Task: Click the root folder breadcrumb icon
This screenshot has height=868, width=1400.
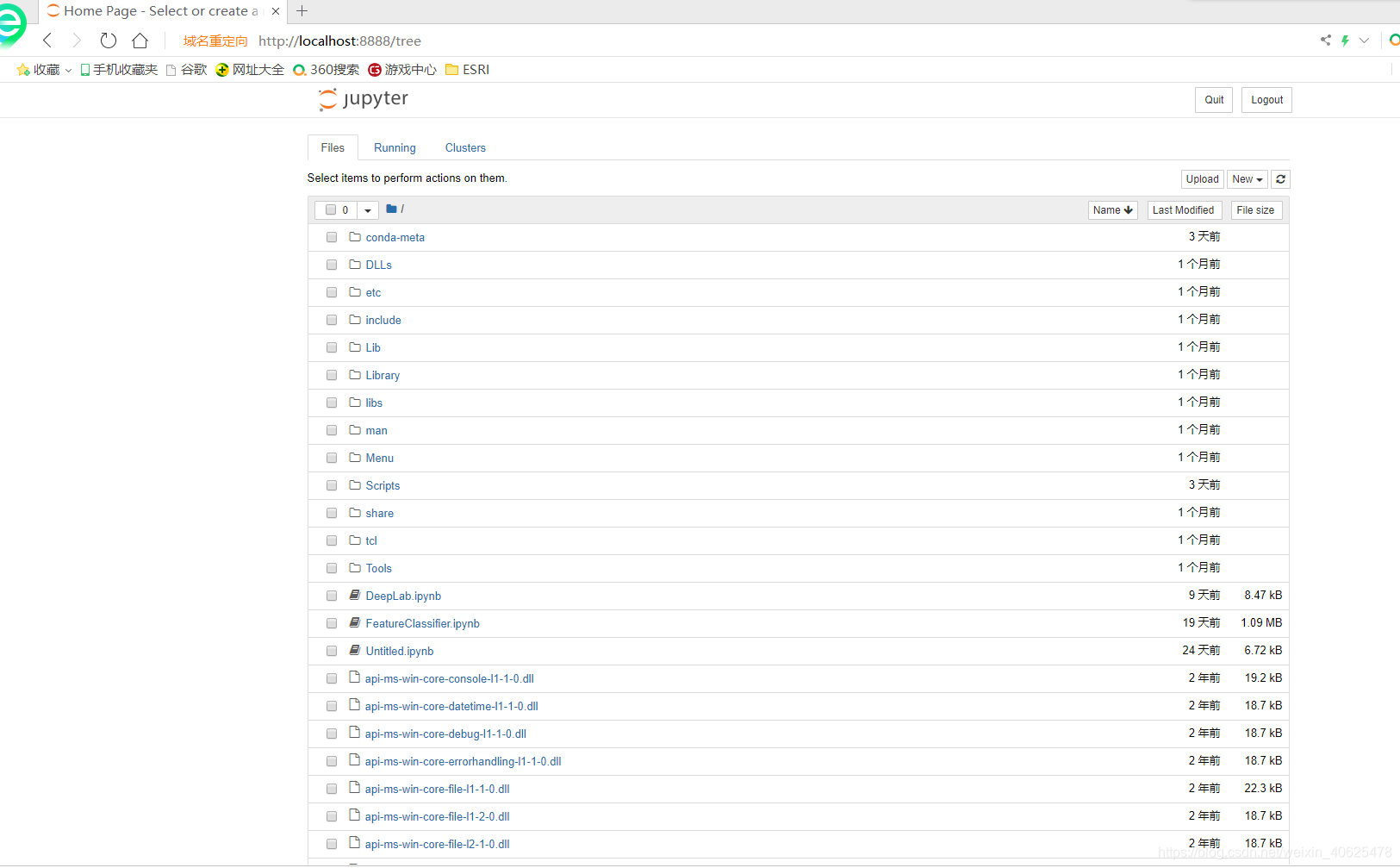Action: 391,209
